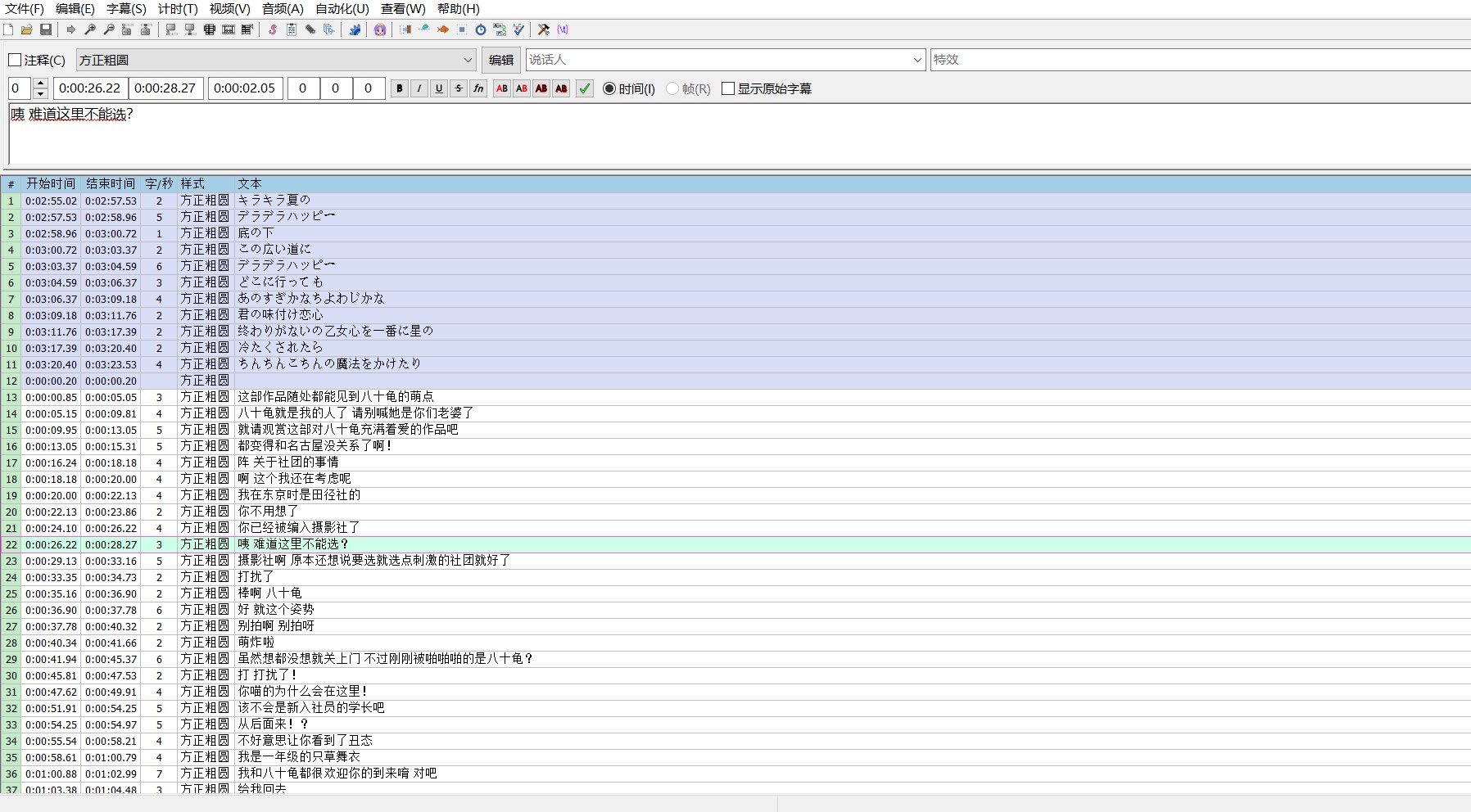Pick secondary color AB swatch

click(522, 88)
